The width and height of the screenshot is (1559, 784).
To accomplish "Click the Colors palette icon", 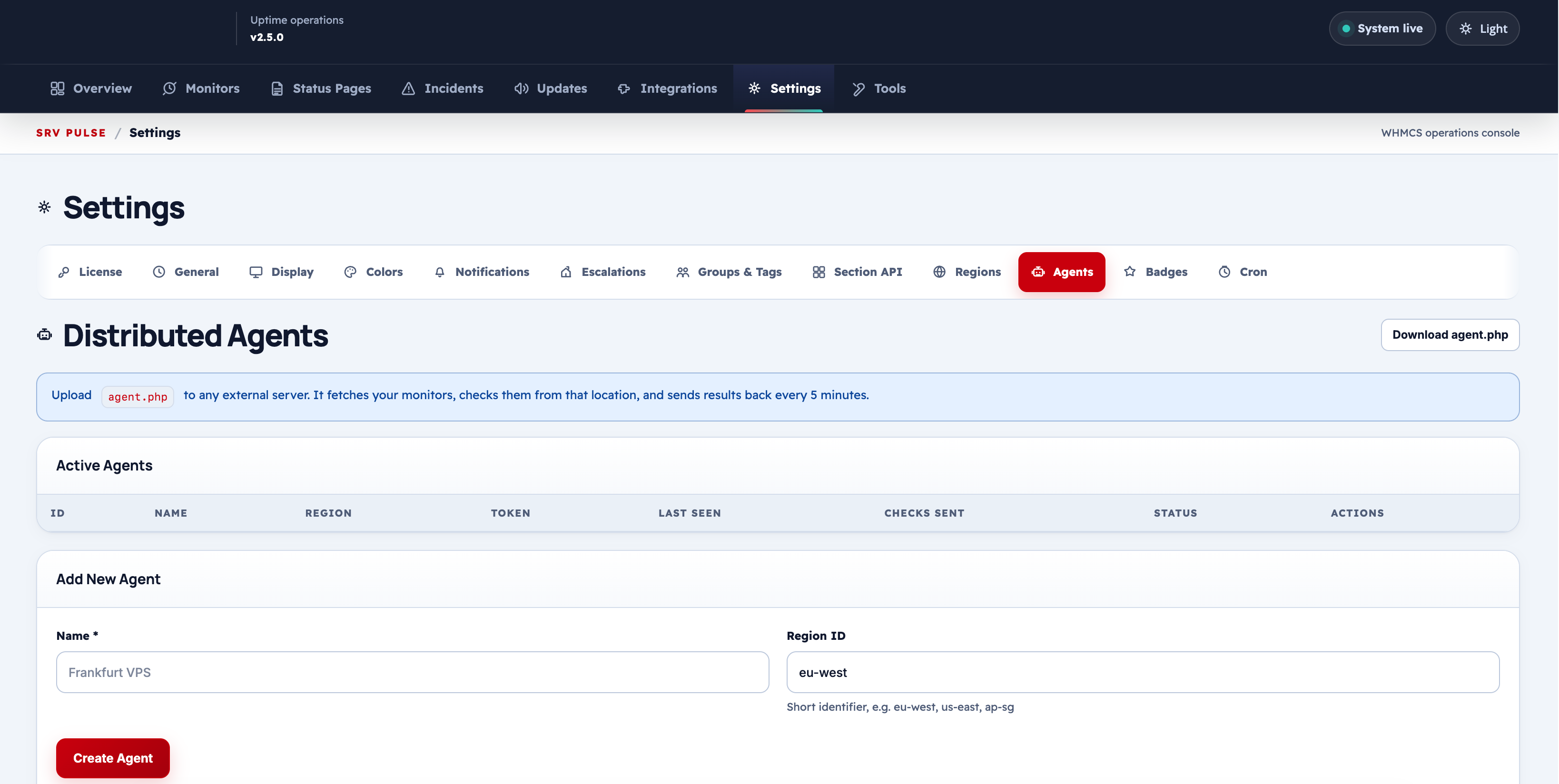I will [x=350, y=272].
